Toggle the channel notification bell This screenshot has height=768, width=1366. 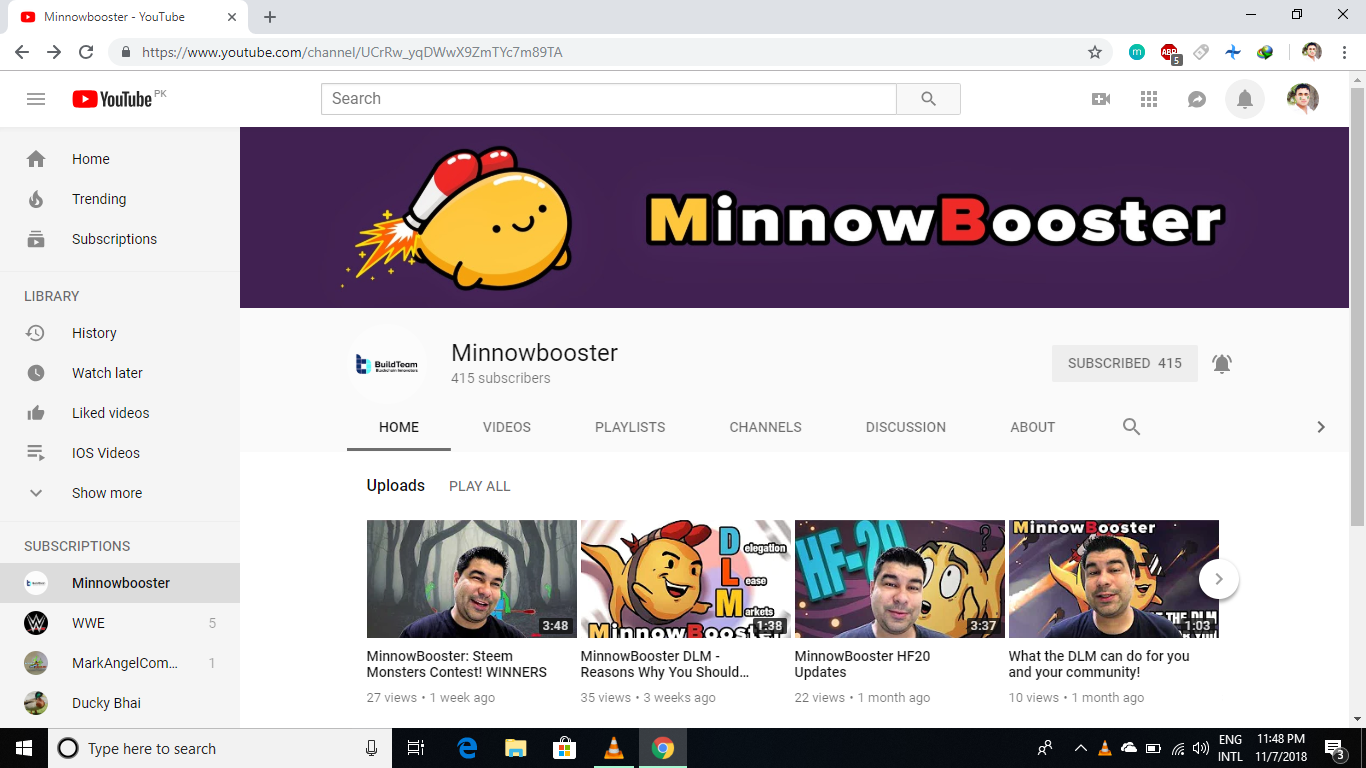coord(1222,364)
